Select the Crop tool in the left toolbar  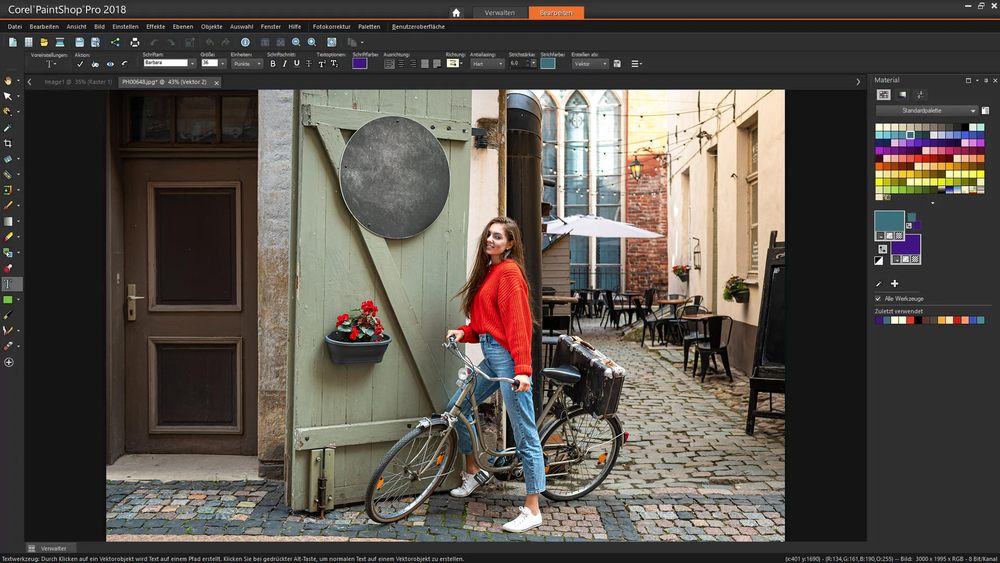[x=8, y=144]
